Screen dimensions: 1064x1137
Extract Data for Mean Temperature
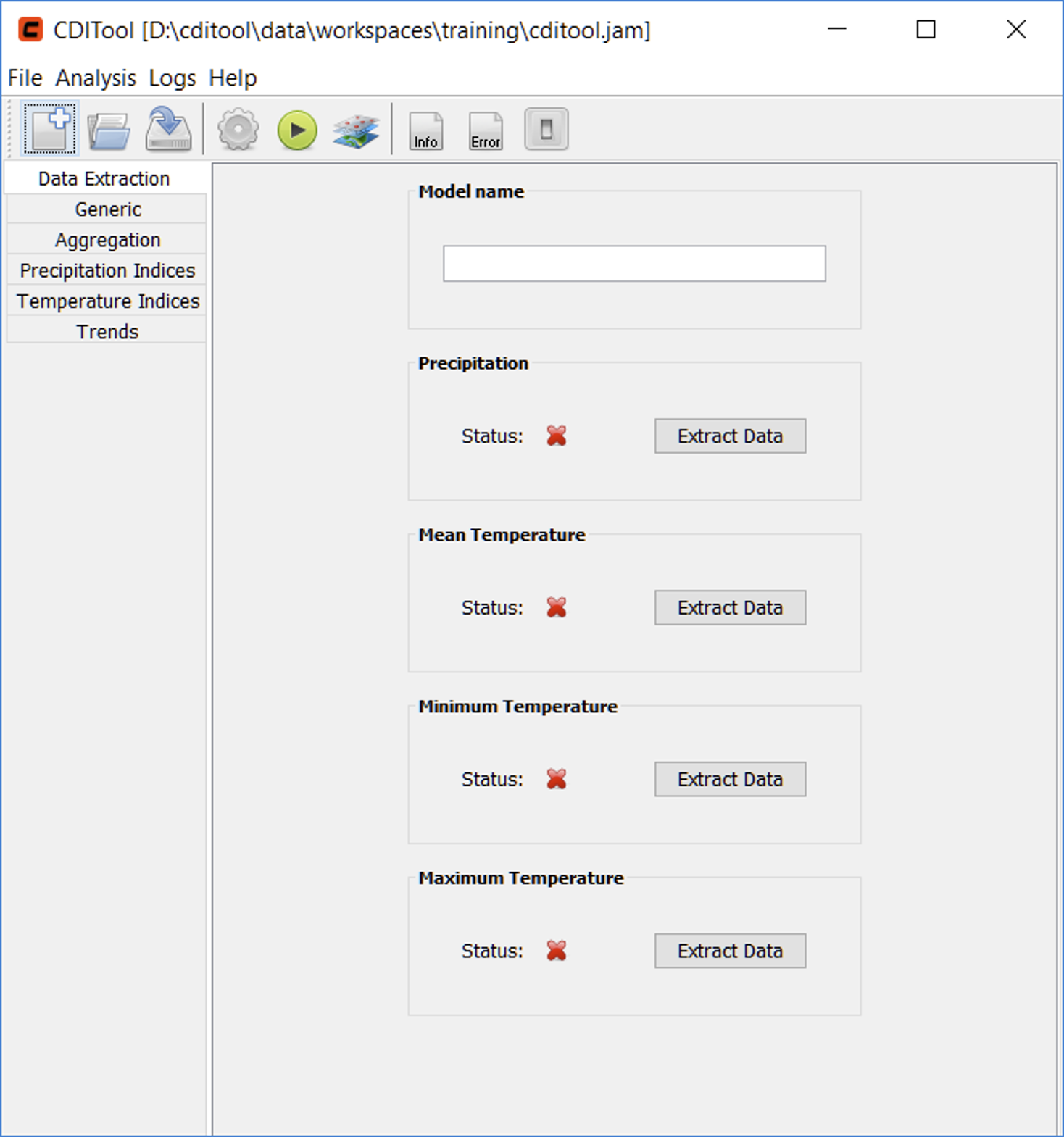click(730, 607)
